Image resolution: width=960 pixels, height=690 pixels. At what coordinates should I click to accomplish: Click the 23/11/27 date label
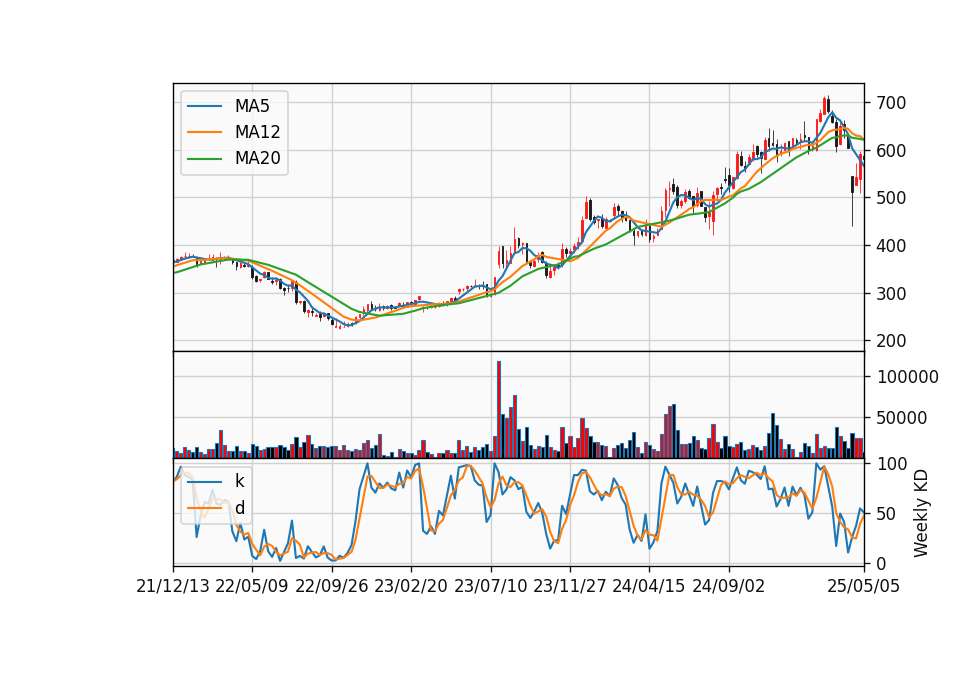click(570, 587)
